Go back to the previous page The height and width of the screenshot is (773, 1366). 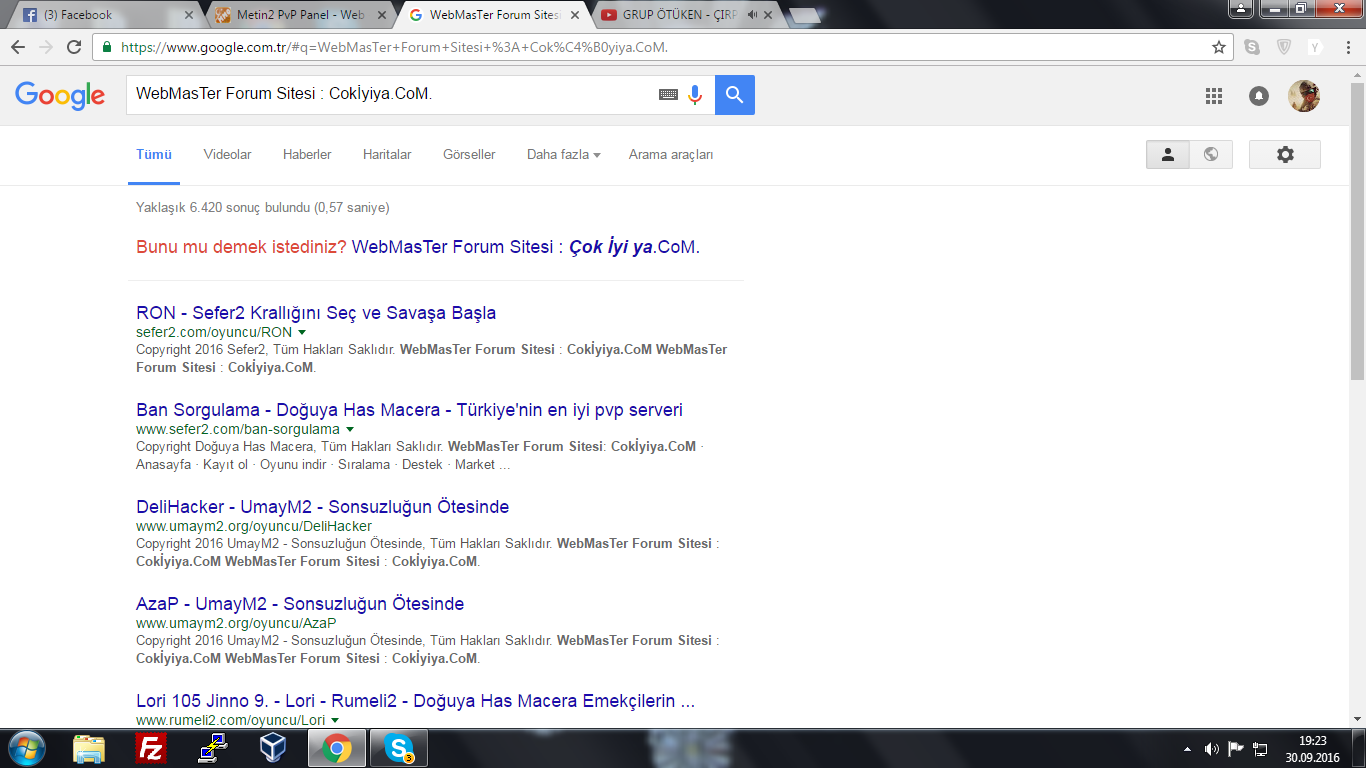(18, 47)
